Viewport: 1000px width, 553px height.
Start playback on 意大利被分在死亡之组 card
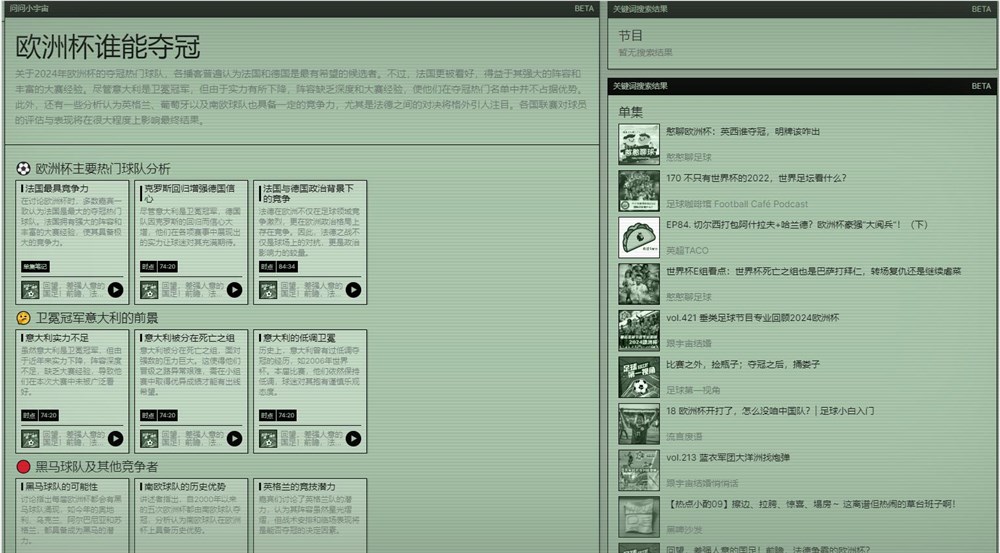point(234,438)
